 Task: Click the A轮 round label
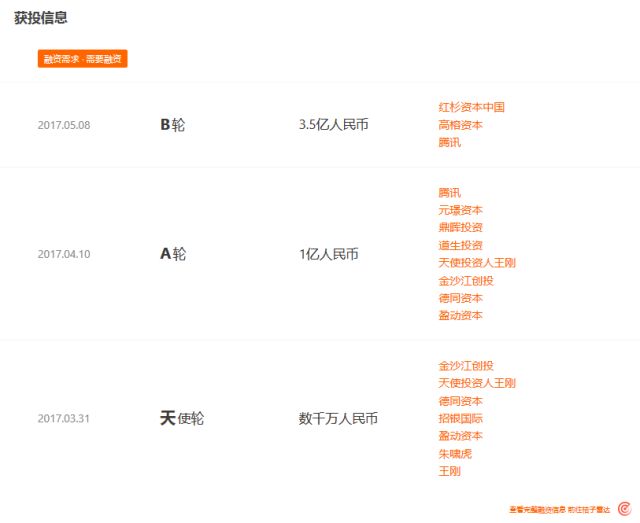(173, 254)
